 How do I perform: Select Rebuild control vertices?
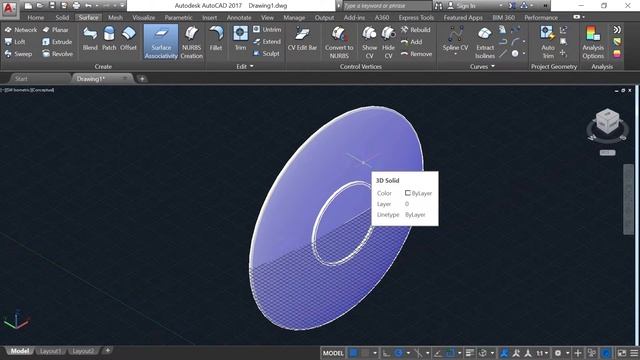(x=415, y=30)
